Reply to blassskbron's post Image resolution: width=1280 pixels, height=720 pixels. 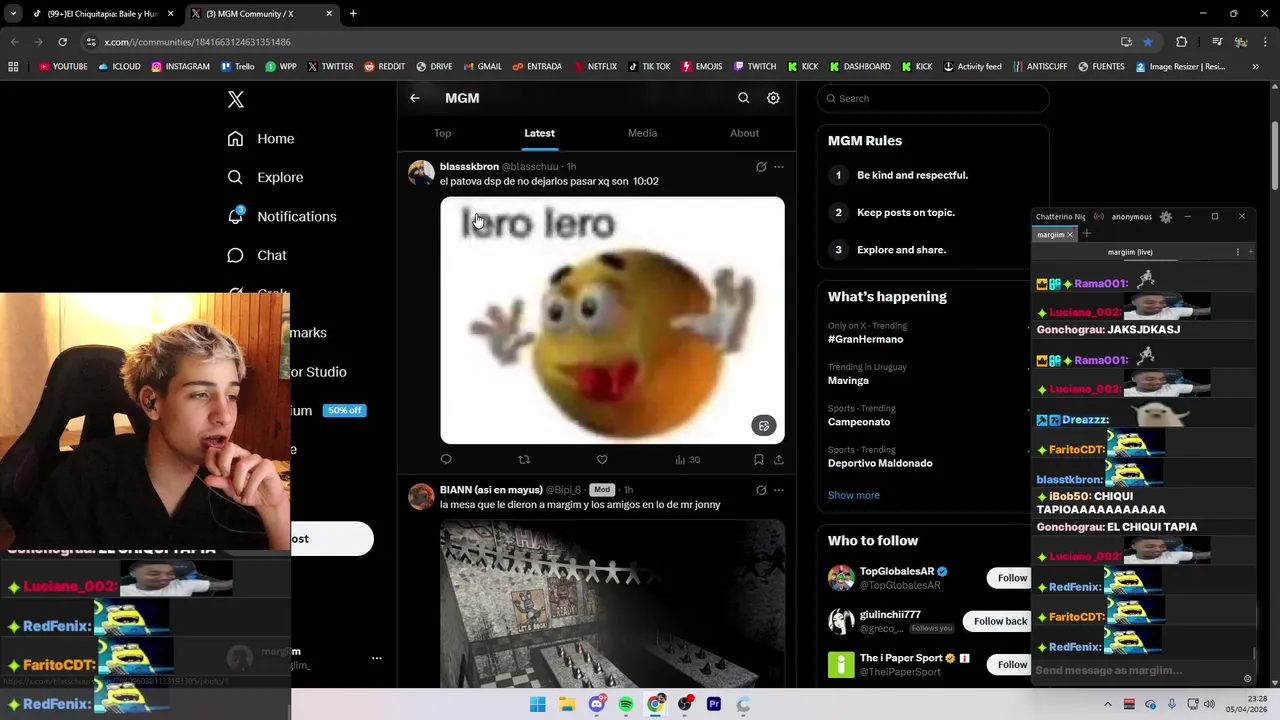tap(446, 459)
